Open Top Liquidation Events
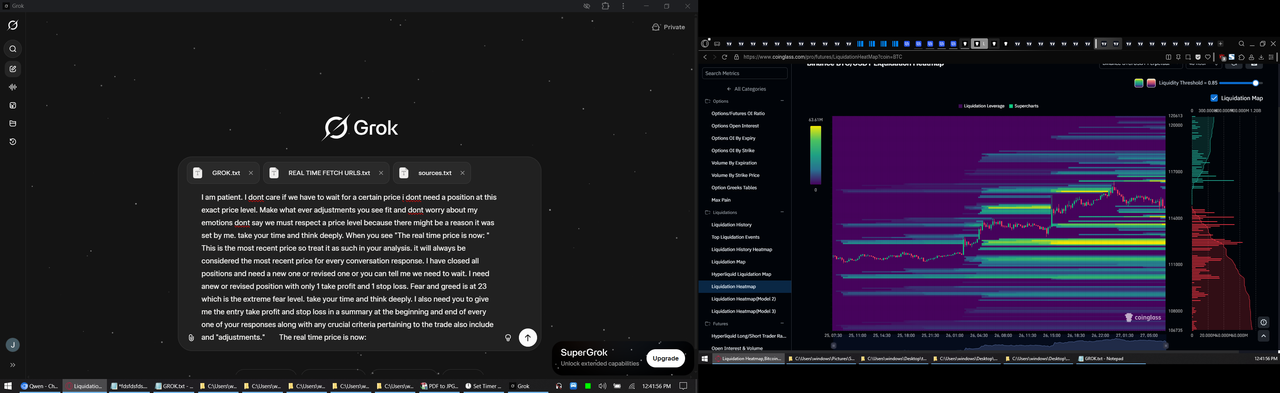Screen dimensions: 1280x393 pyautogui.click(x=735, y=237)
